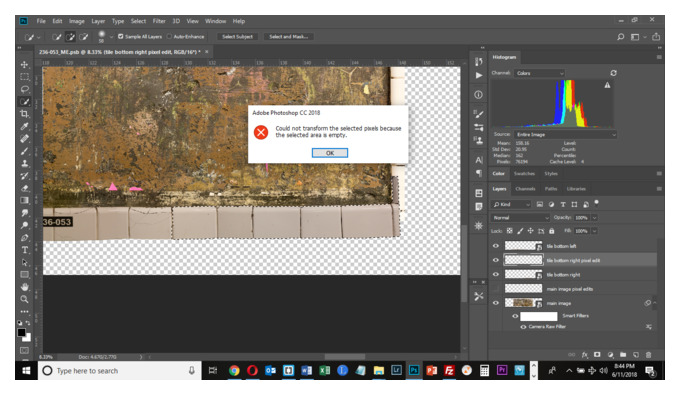The width and height of the screenshot is (680, 395).
Task: Open the Select menu
Action: pos(138,21)
